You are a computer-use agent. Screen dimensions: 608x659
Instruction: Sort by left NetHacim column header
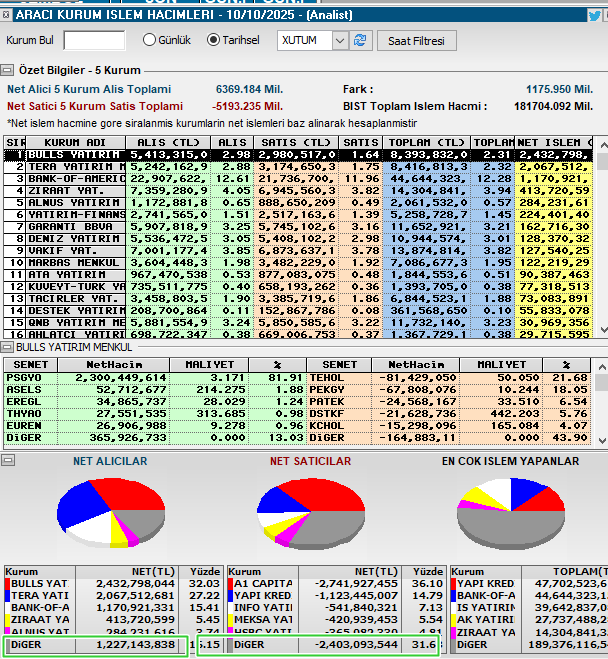coord(114,365)
